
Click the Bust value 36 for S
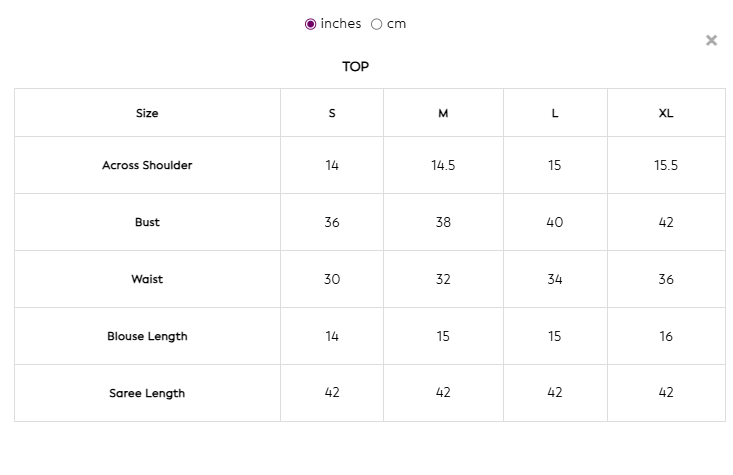click(332, 222)
